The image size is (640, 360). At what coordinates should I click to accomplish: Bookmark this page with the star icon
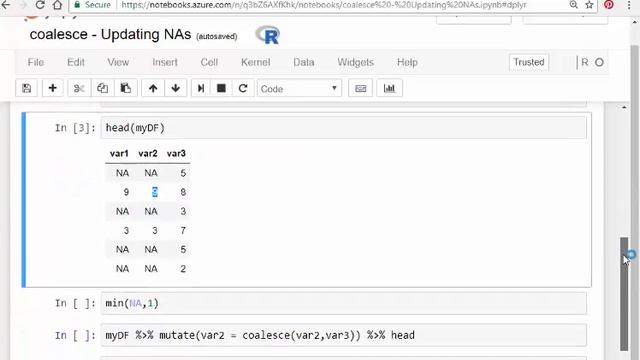589,5
